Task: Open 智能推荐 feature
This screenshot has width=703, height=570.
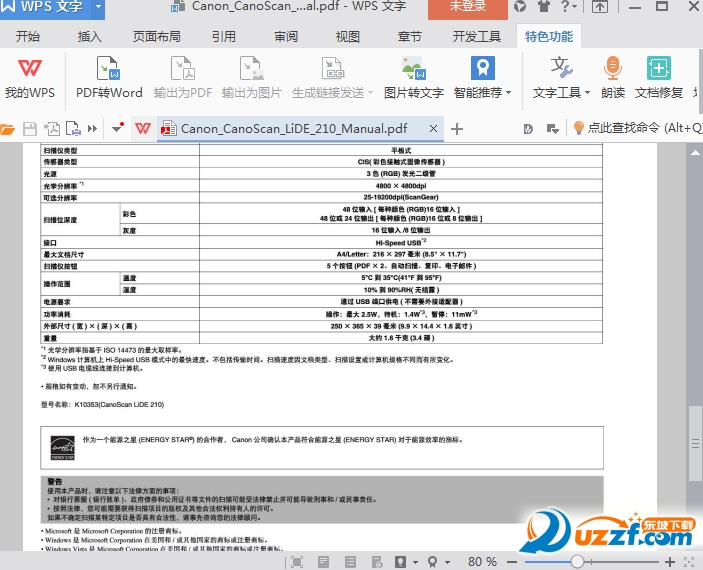Action: (482, 79)
